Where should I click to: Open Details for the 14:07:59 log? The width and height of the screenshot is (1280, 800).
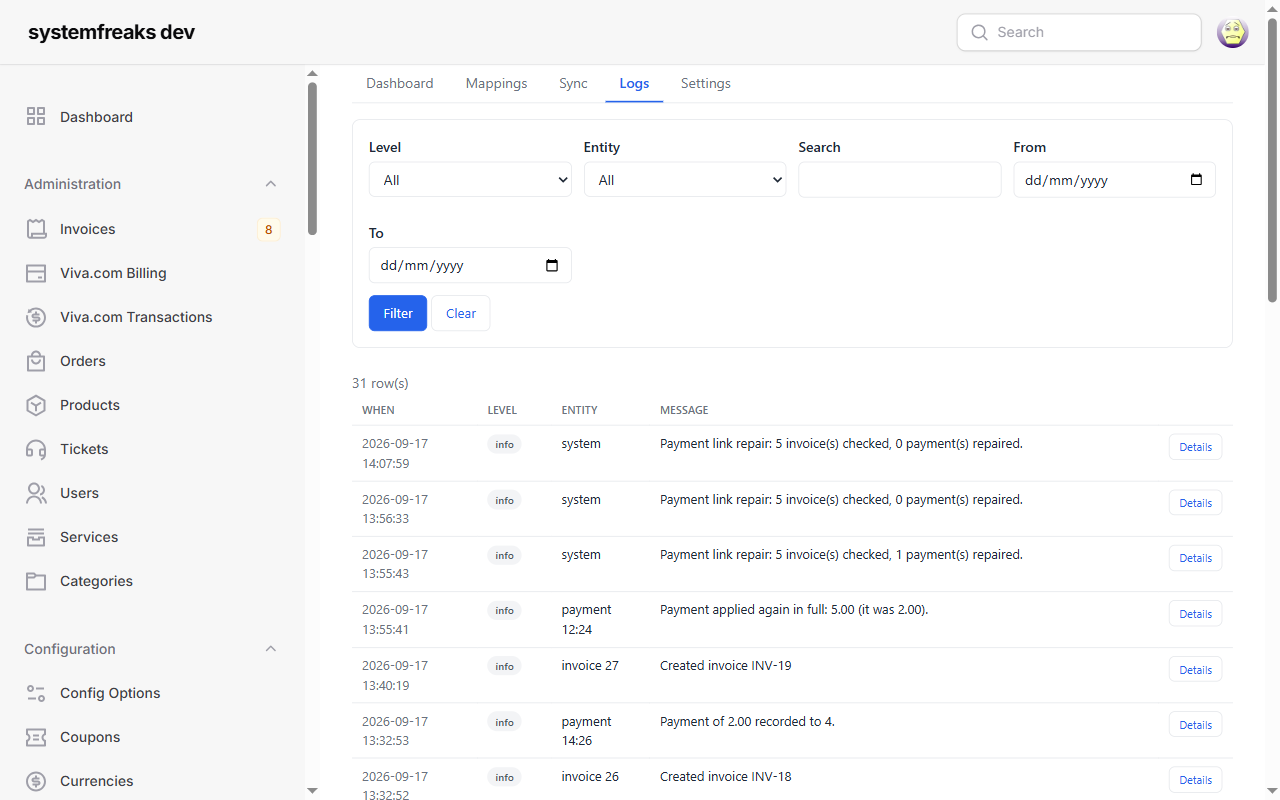[x=1195, y=447]
